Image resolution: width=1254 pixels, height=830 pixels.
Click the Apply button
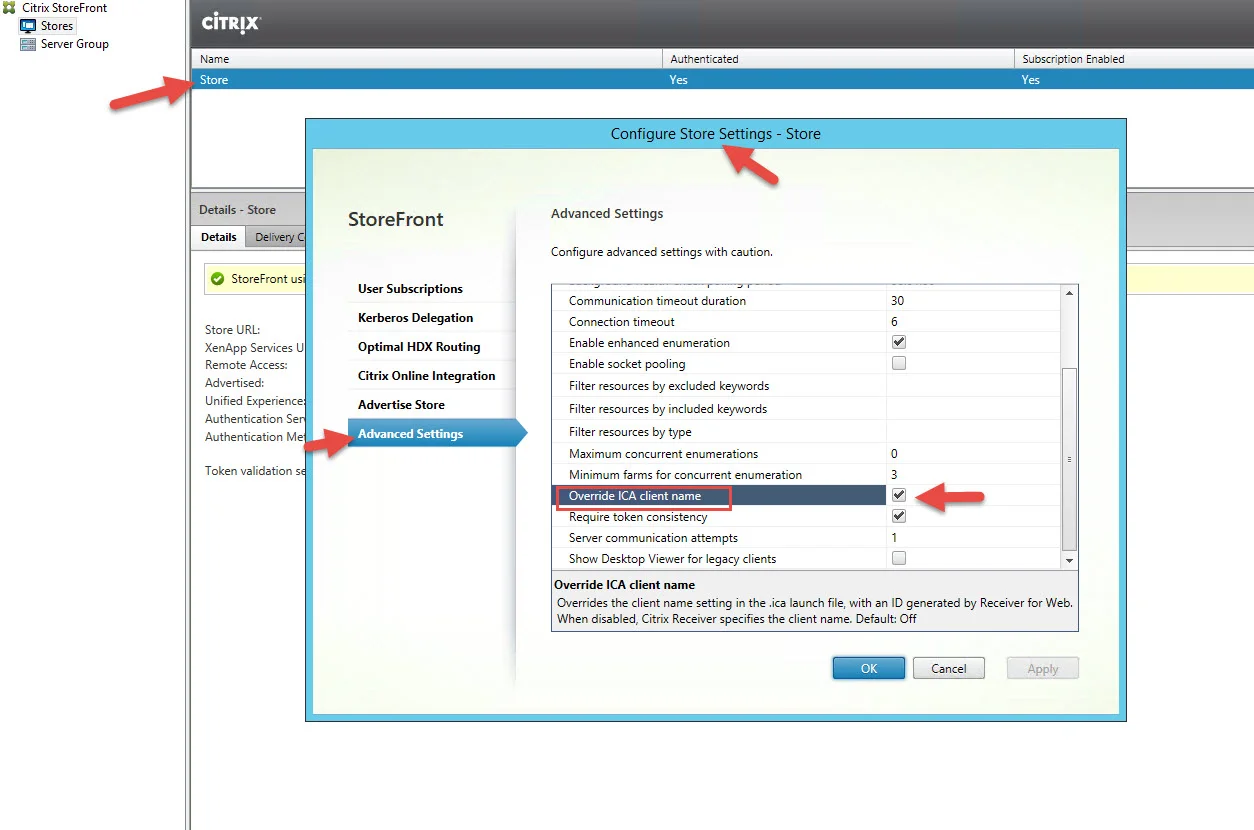click(1043, 668)
